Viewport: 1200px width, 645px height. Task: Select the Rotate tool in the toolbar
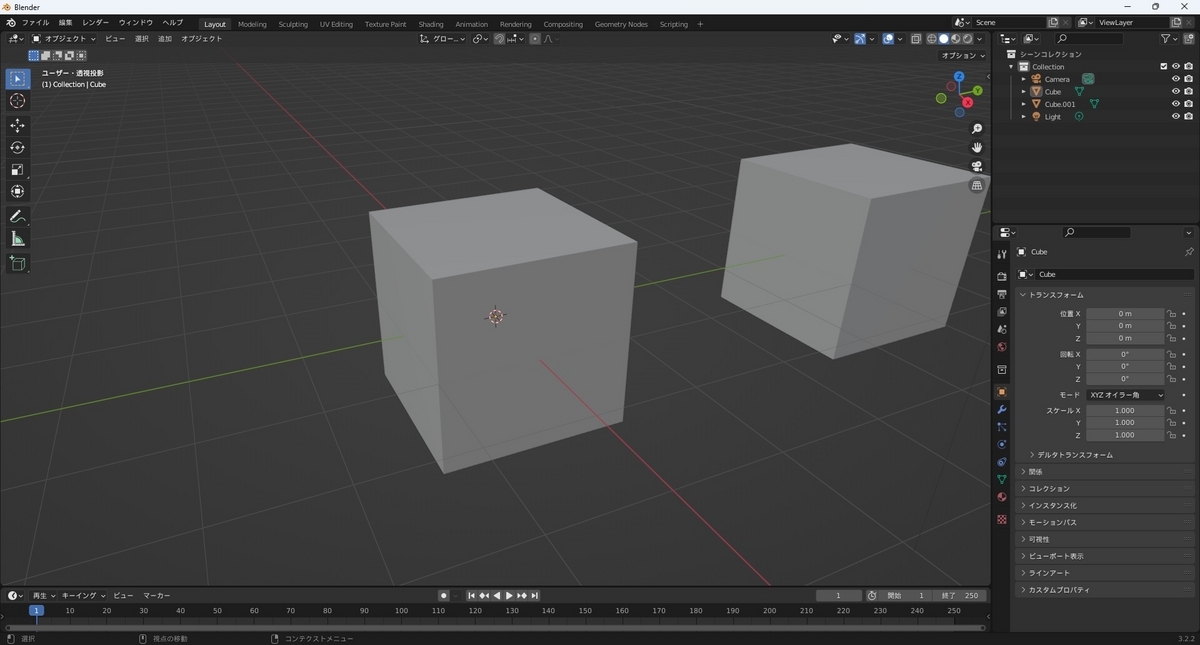point(17,146)
